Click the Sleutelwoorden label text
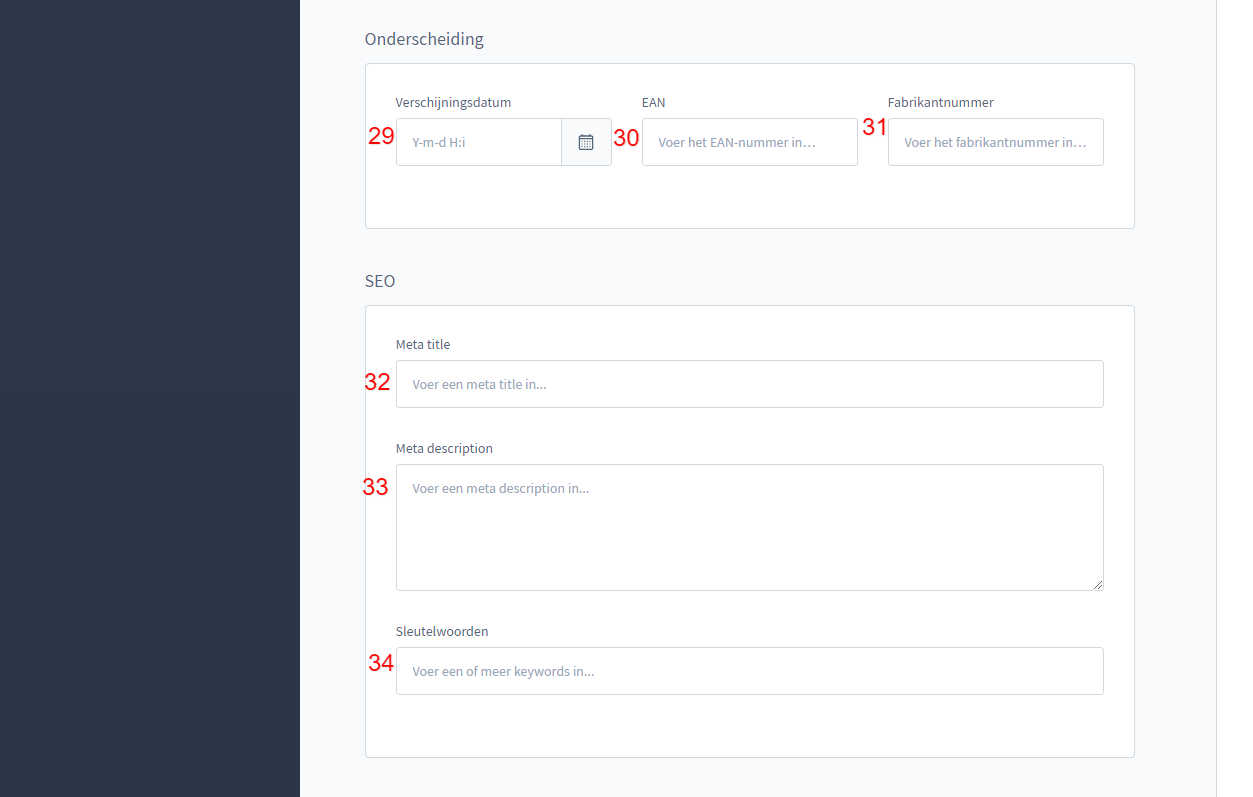The height and width of the screenshot is (797, 1253). click(x=442, y=631)
